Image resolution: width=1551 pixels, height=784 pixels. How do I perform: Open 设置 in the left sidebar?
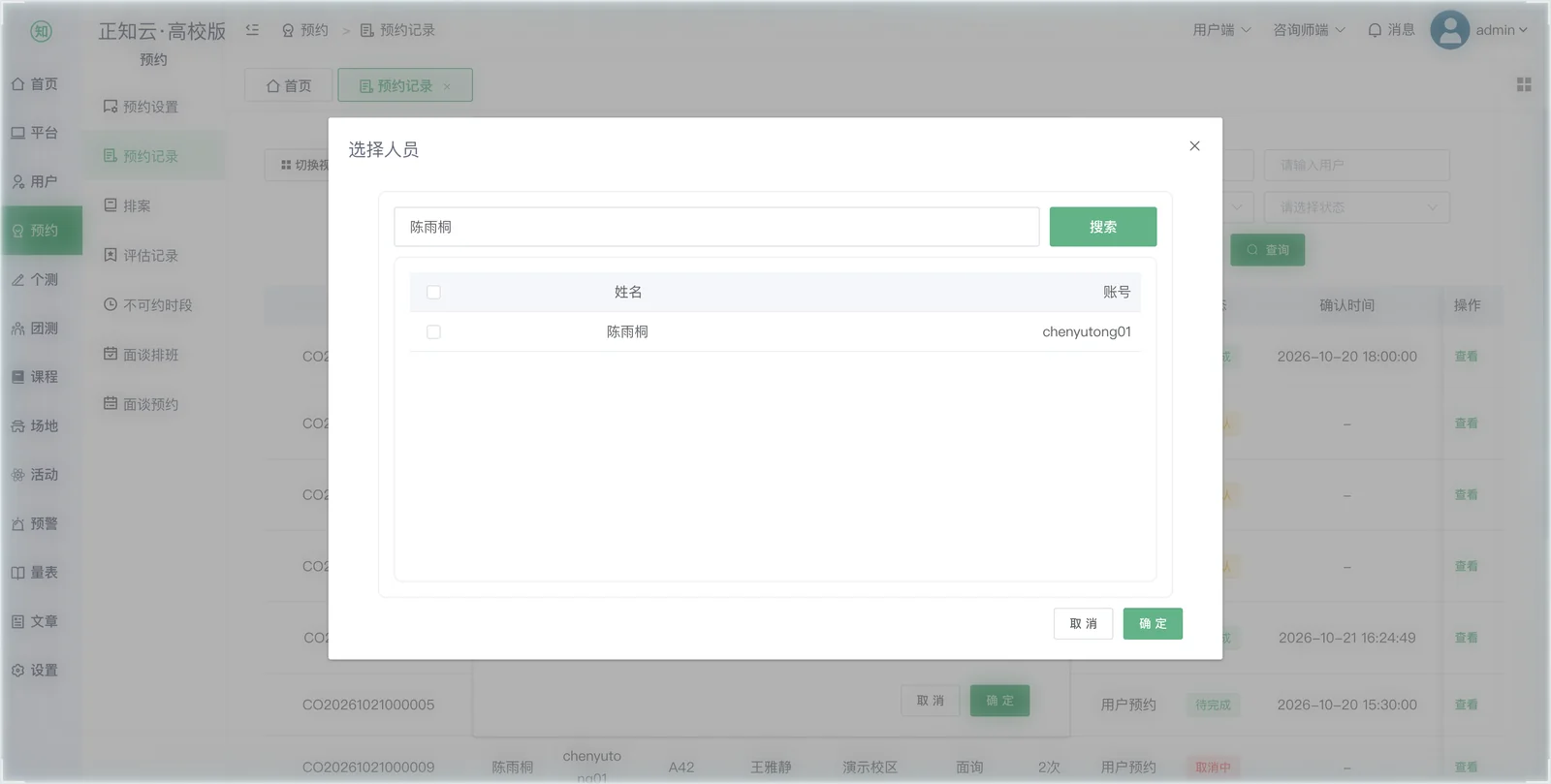pos(35,671)
